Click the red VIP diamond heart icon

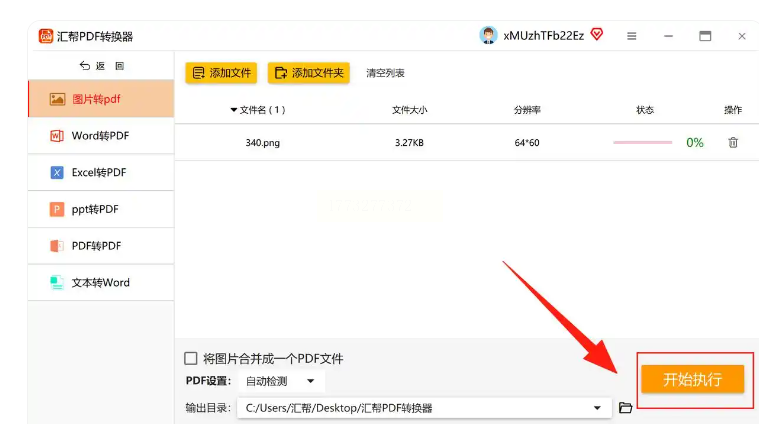597,34
